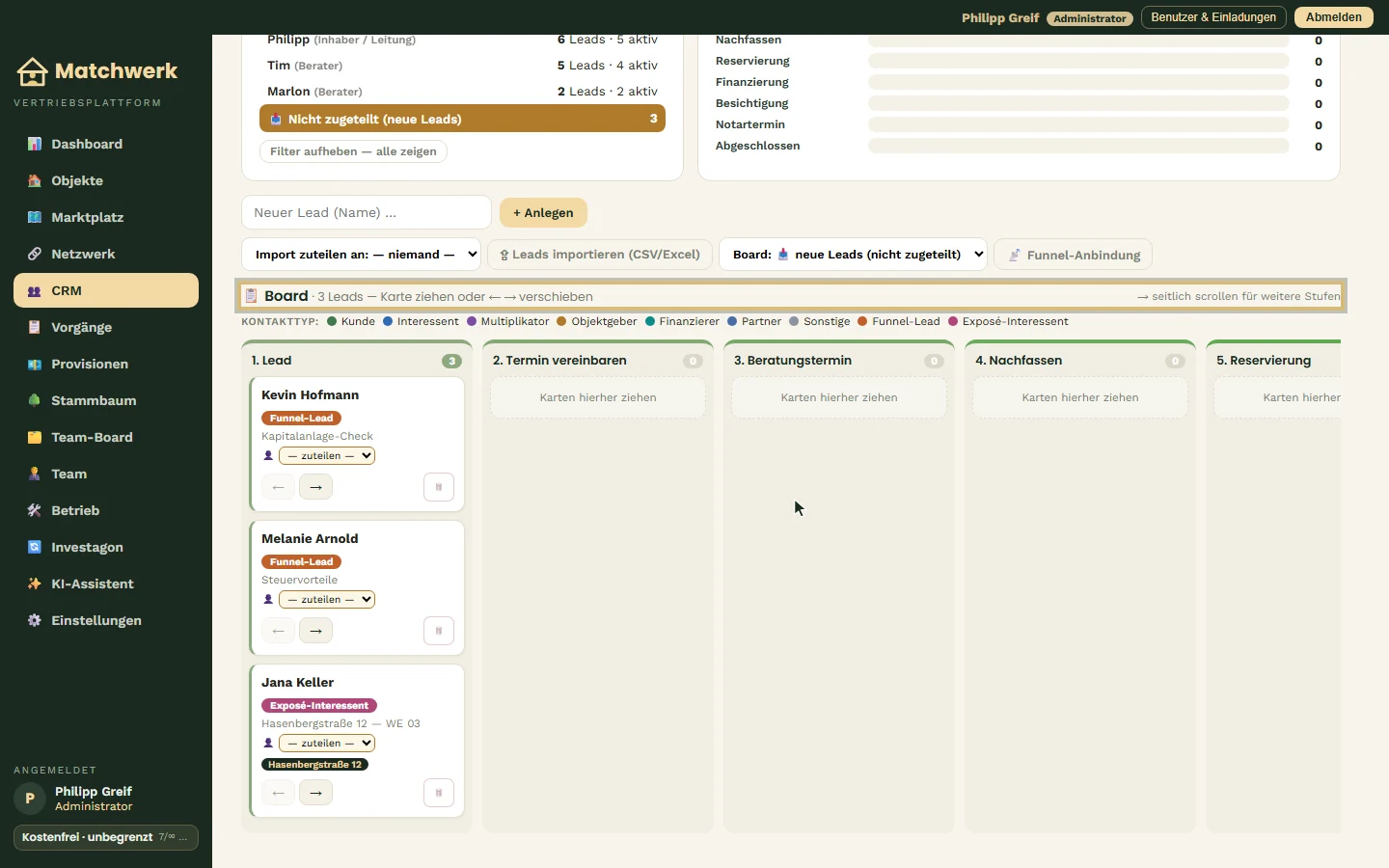
Task: Open Jana Keller's zuteilen dropdown
Action: click(x=327, y=744)
